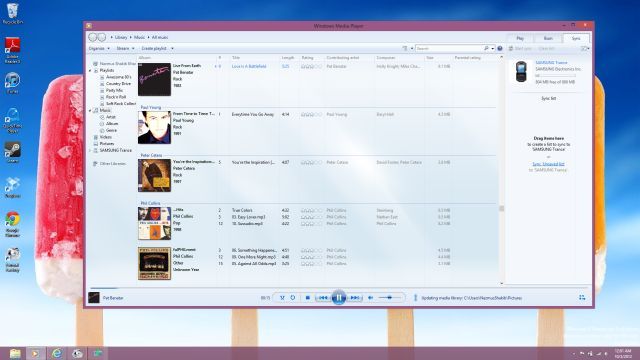Mute the volume speaker icon

coord(370,298)
